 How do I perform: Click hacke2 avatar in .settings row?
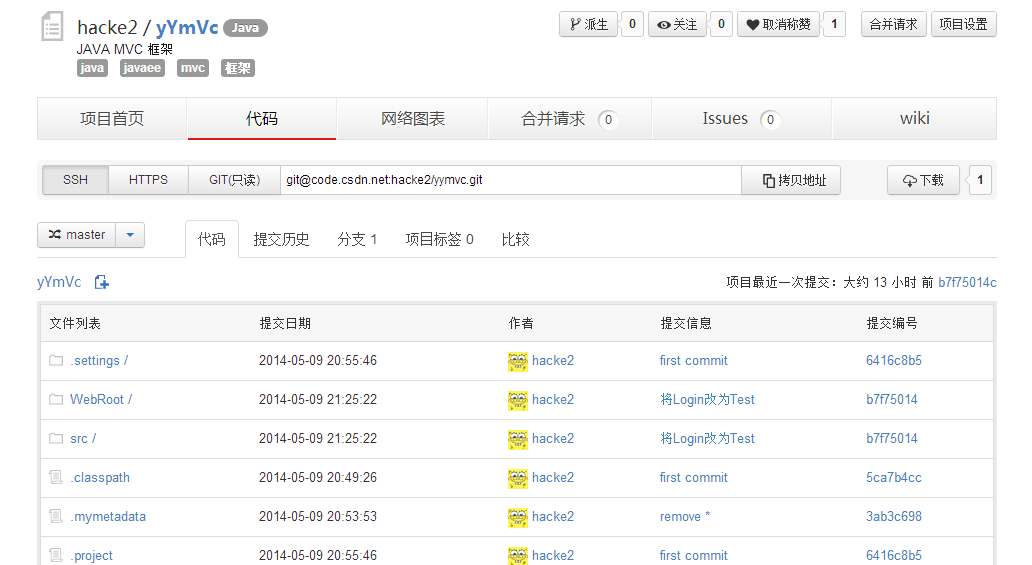tap(518, 362)
